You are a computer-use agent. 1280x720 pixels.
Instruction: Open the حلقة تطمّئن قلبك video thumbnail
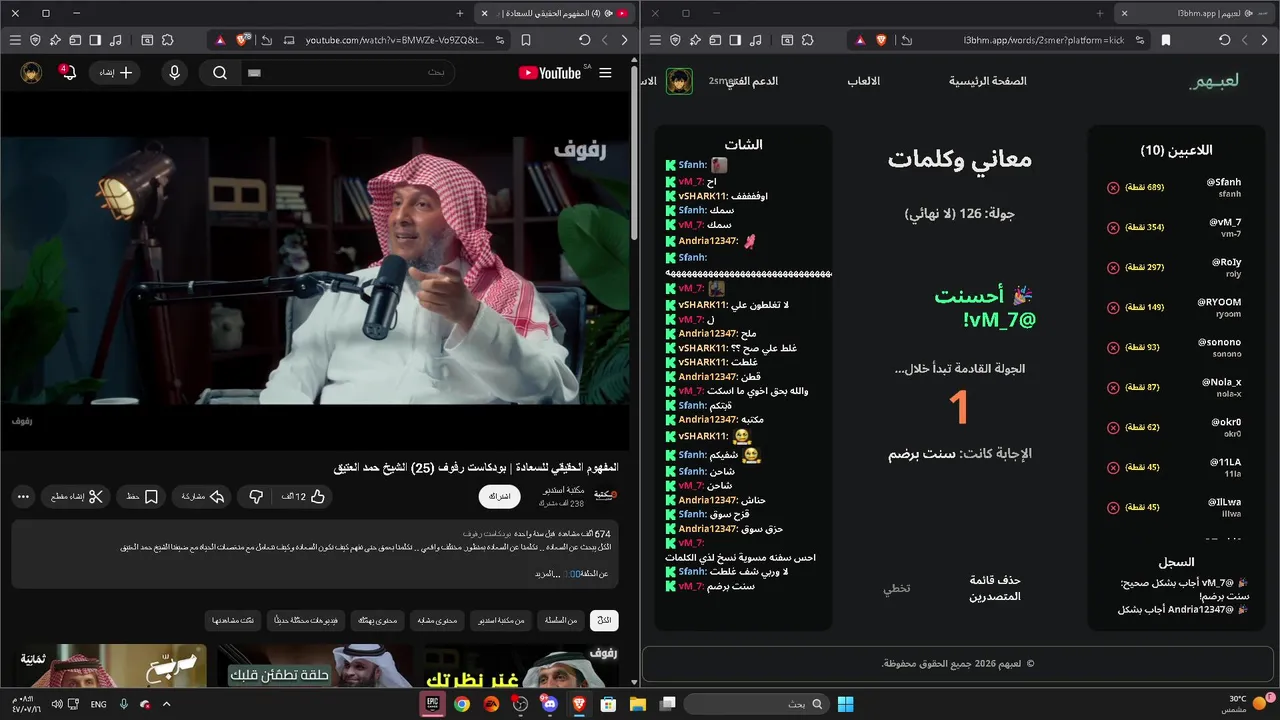tap(315, 666)
